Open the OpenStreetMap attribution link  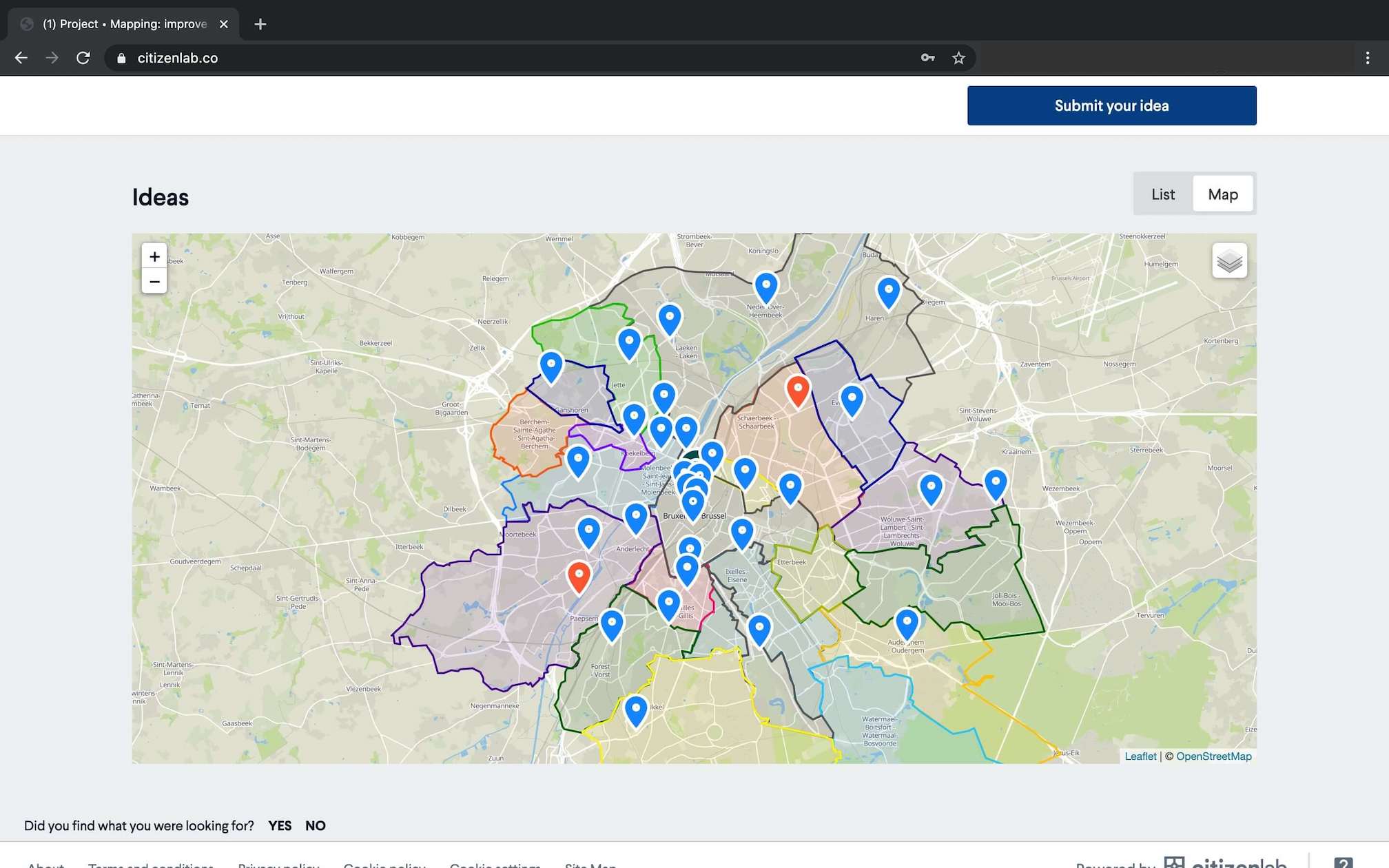point(1213,756)
